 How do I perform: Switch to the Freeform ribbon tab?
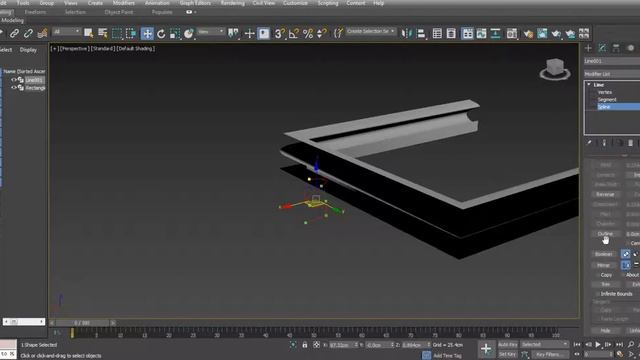[36, 12]
